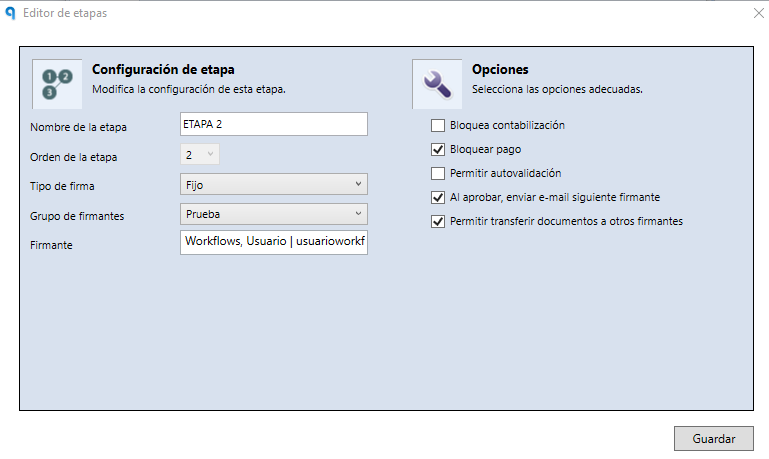This screenshot has height=459, width=769.
Task: Click 'Selecciona las opciones adecuadas.' text
Action: tap(557, 89)
